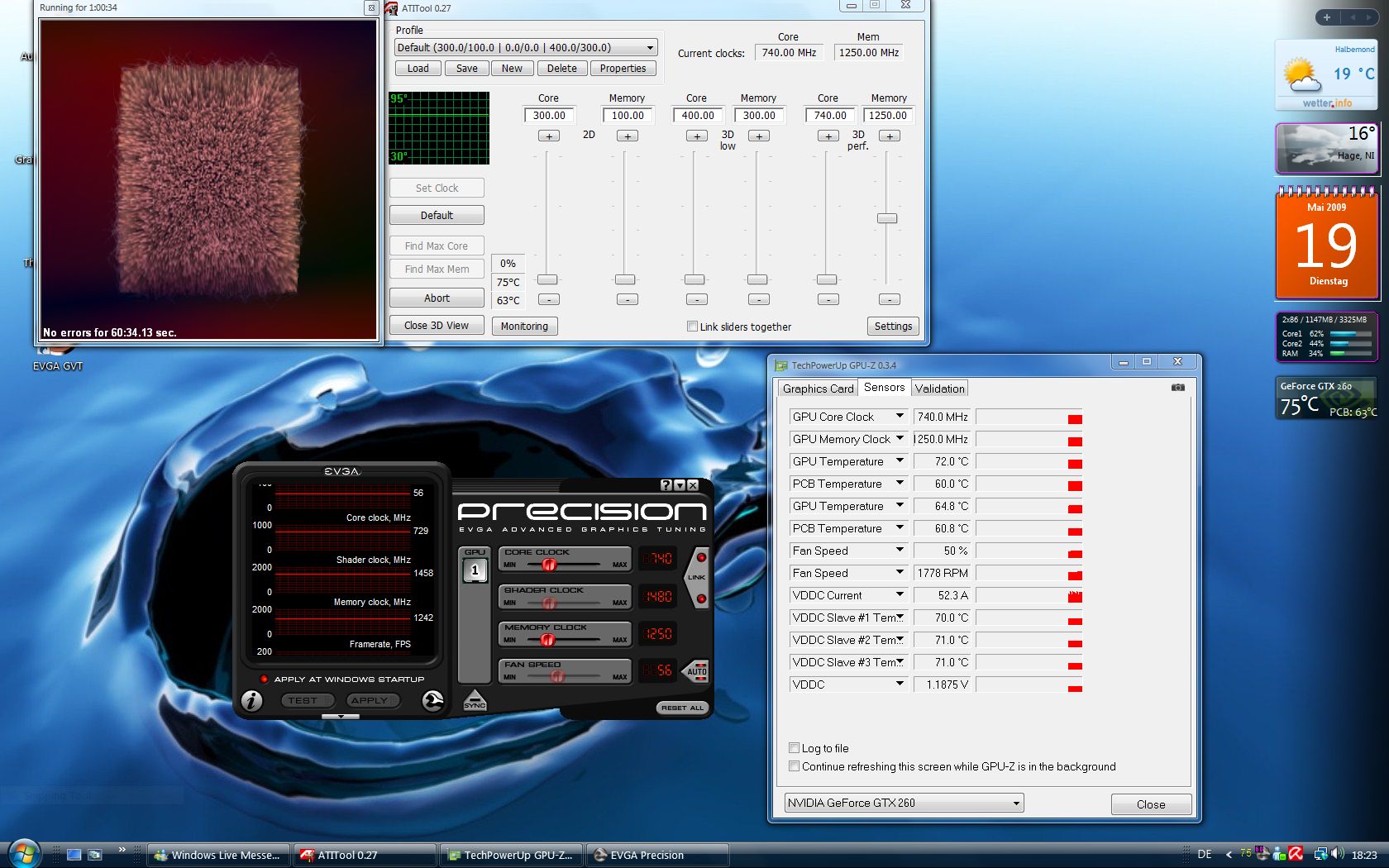Click the SYNC icon in EVGA Precision
The height and width of the screenshot is (868, 1389).
475,699
